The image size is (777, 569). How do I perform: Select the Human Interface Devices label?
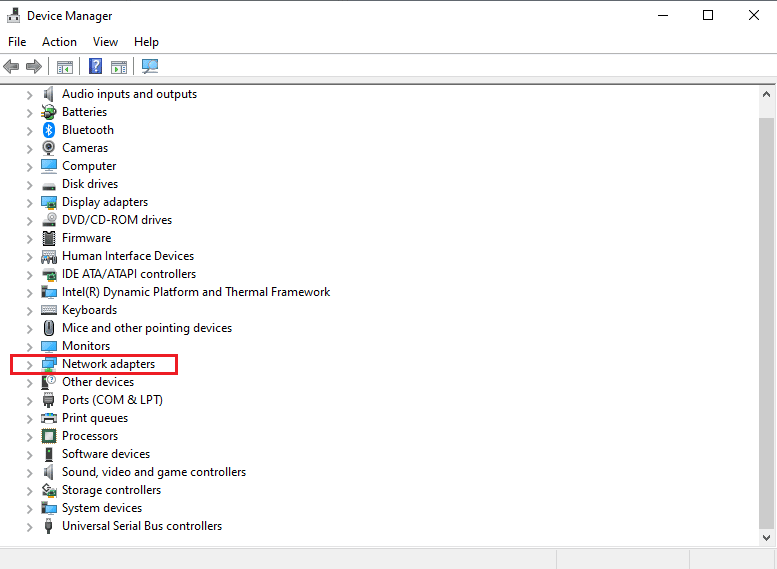pos(128,256)
